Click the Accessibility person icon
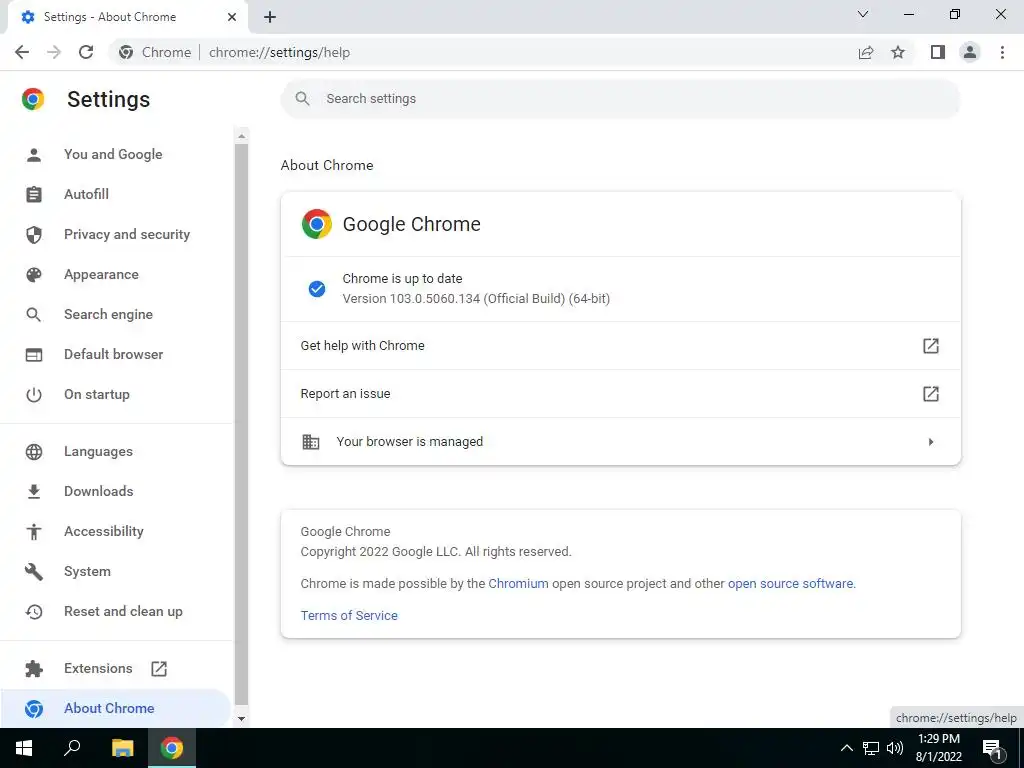 click(34, 532)
